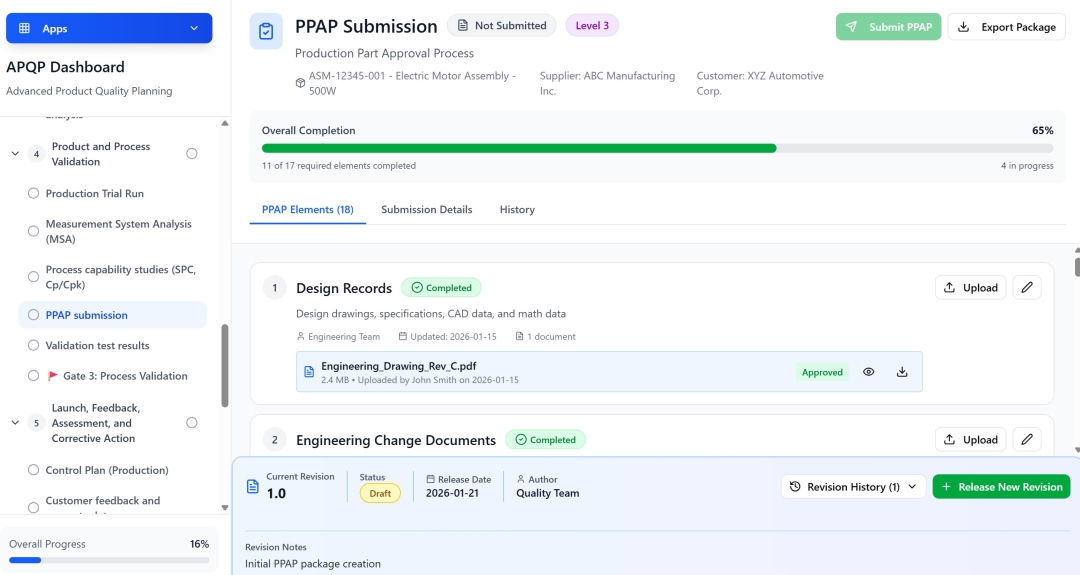
Task: Select the PPAP submission item
Action: tap(112, 315)
